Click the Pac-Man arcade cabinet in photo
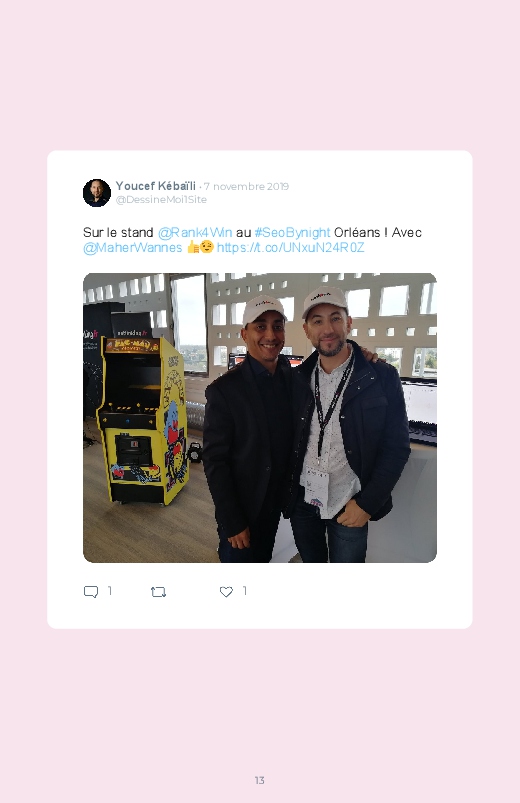 click(143, 420)
